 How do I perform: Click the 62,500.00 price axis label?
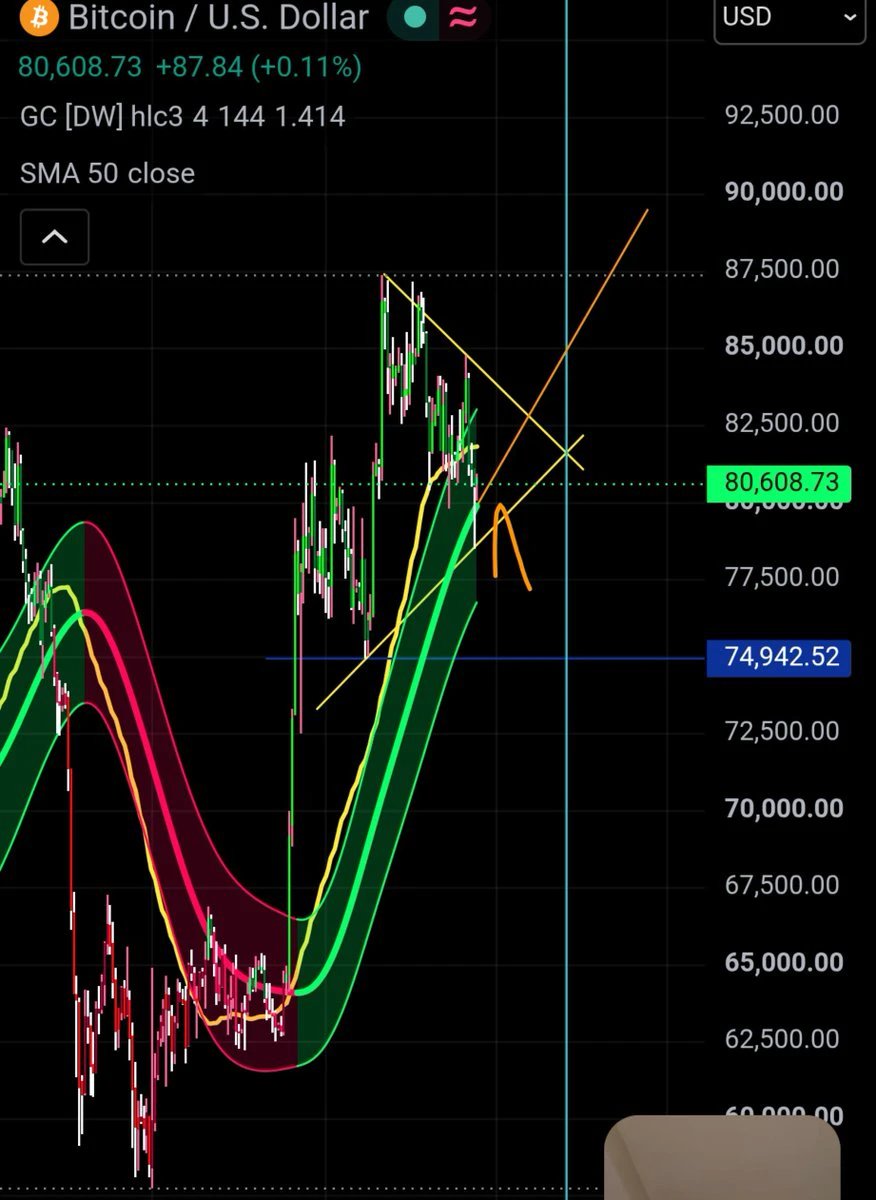point(782,1039)
